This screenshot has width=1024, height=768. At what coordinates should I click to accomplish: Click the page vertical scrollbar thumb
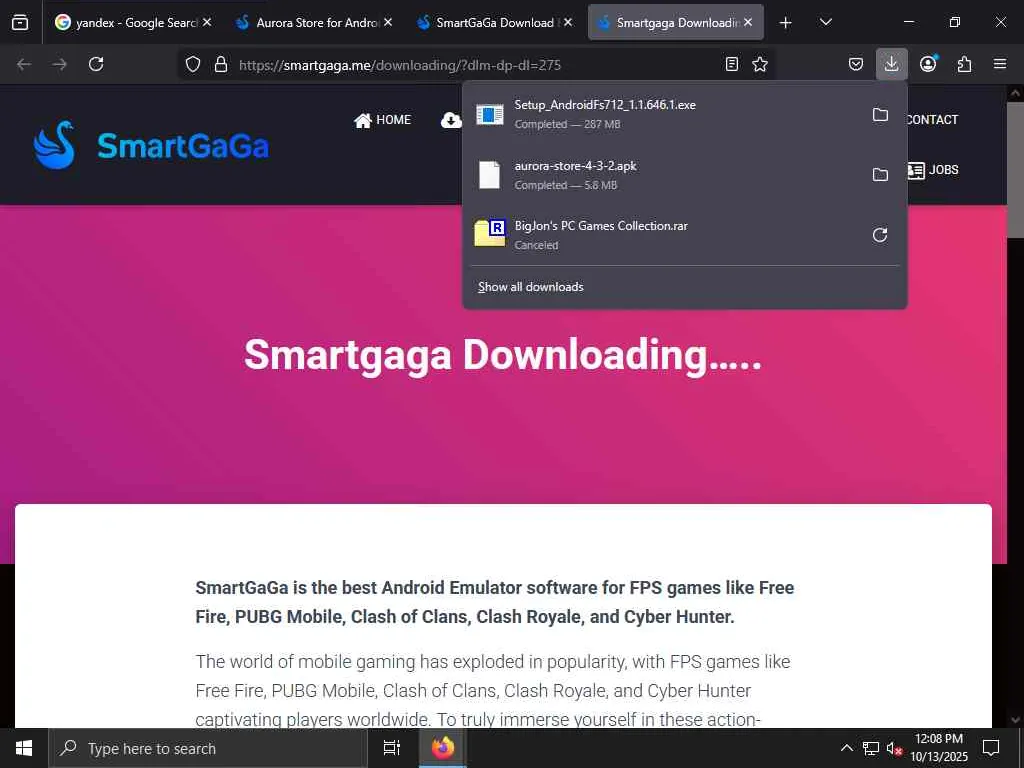point(1014,169)
